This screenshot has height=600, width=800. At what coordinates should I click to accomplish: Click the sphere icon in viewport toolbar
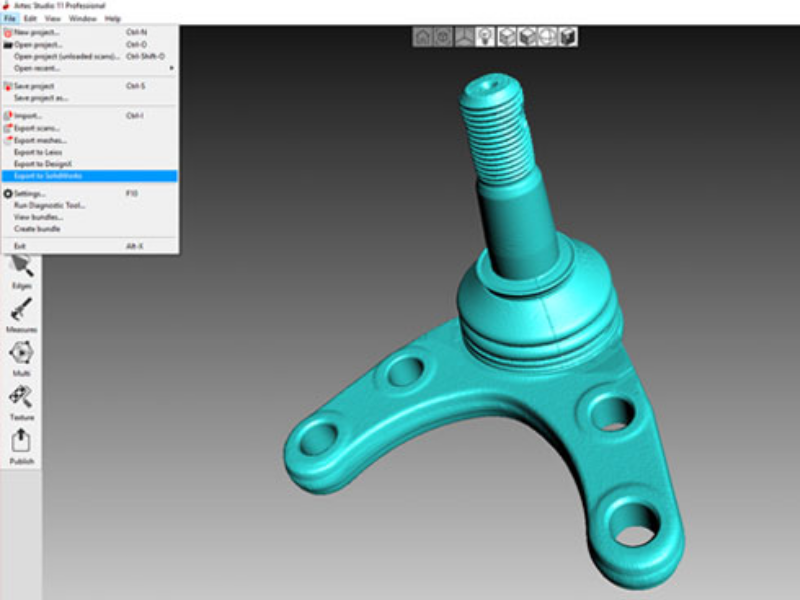click(547, 36)
